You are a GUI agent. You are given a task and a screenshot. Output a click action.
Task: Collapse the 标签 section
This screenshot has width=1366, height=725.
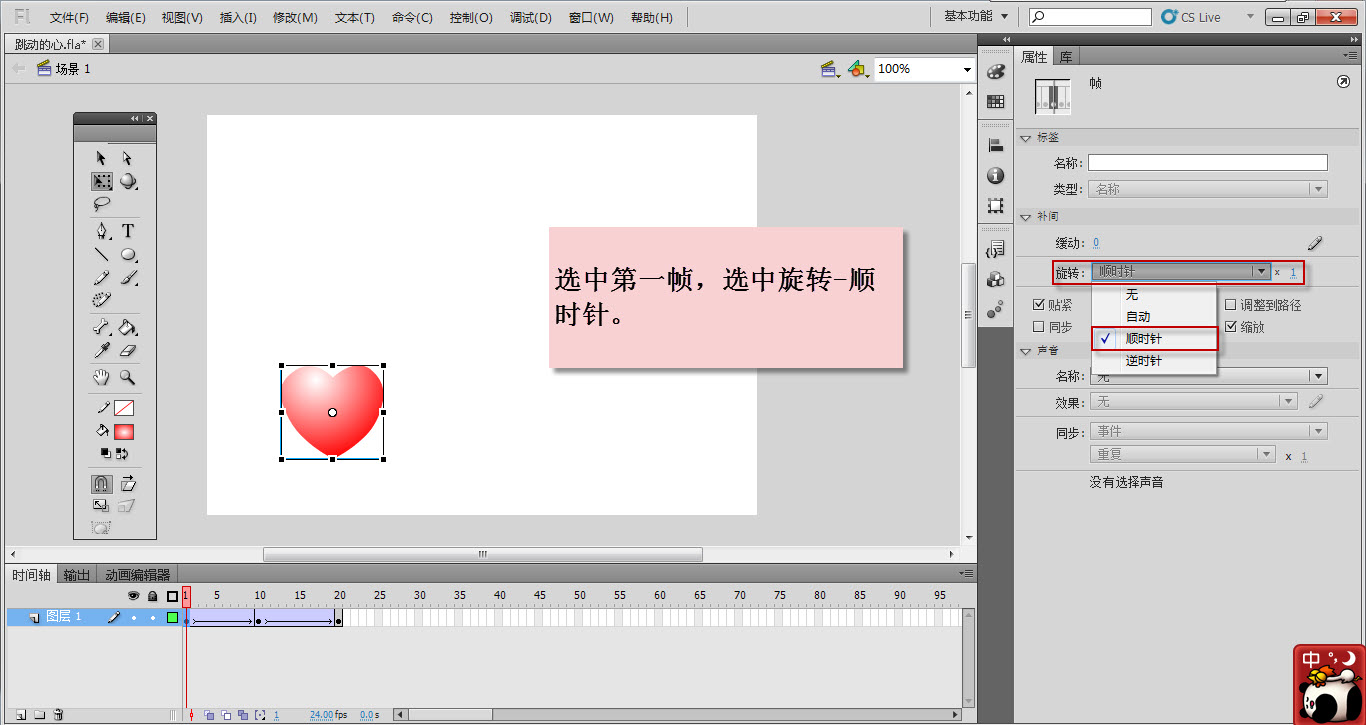click(1025, 138)
